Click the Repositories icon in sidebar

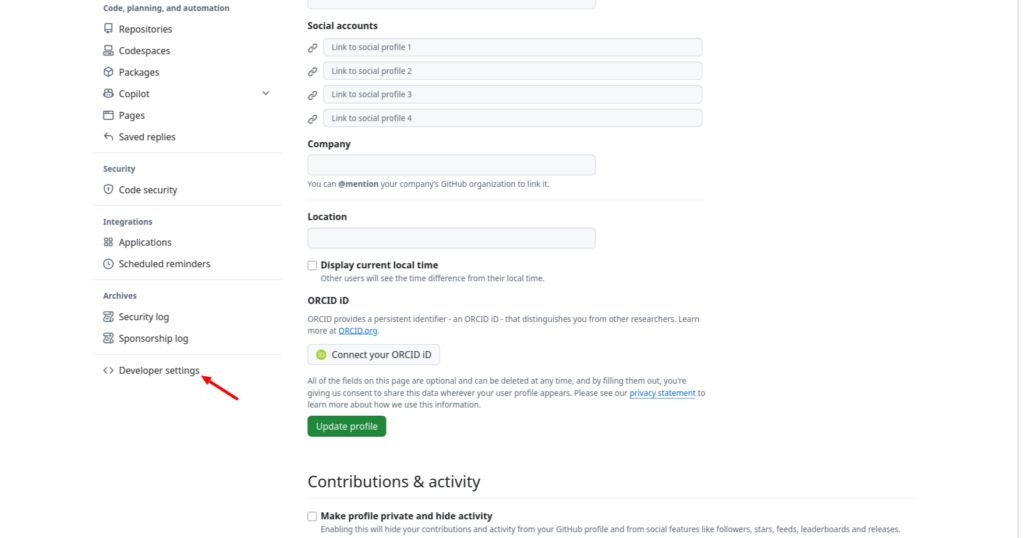click(108, 29)
